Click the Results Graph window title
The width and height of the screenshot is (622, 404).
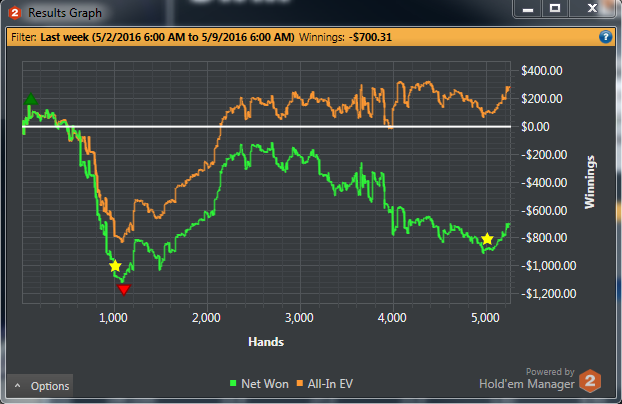tap(65, 13)
